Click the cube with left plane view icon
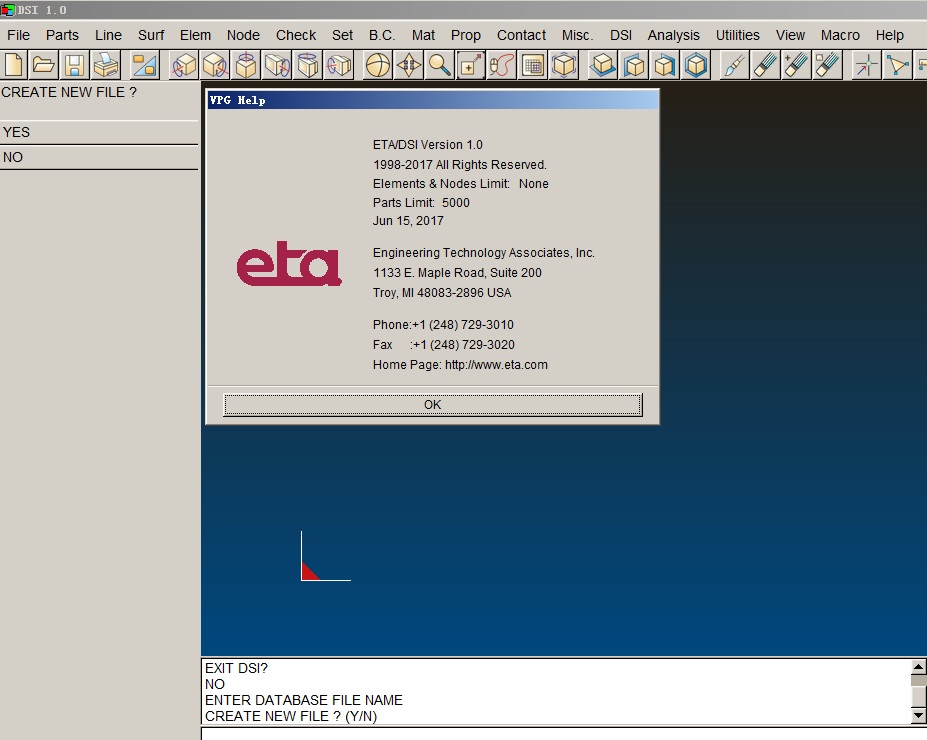The image size is (927, 740). click(634, 65)
